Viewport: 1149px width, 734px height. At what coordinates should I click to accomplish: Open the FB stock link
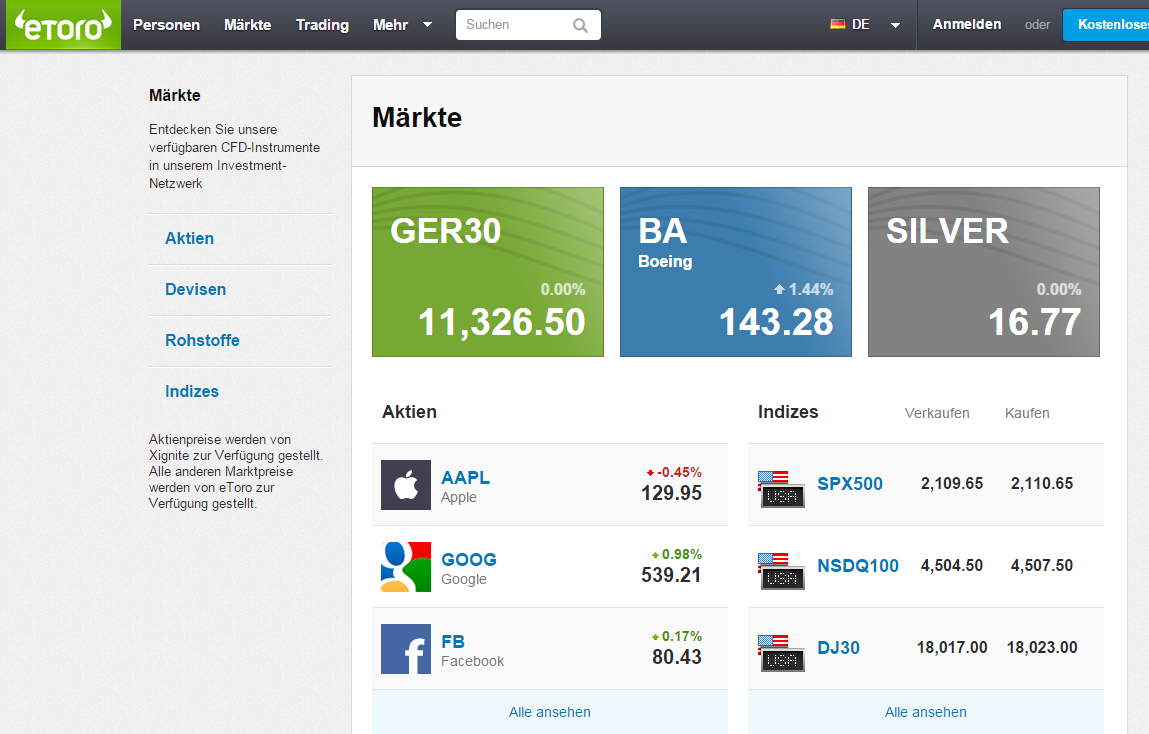(x=453, y=642)
